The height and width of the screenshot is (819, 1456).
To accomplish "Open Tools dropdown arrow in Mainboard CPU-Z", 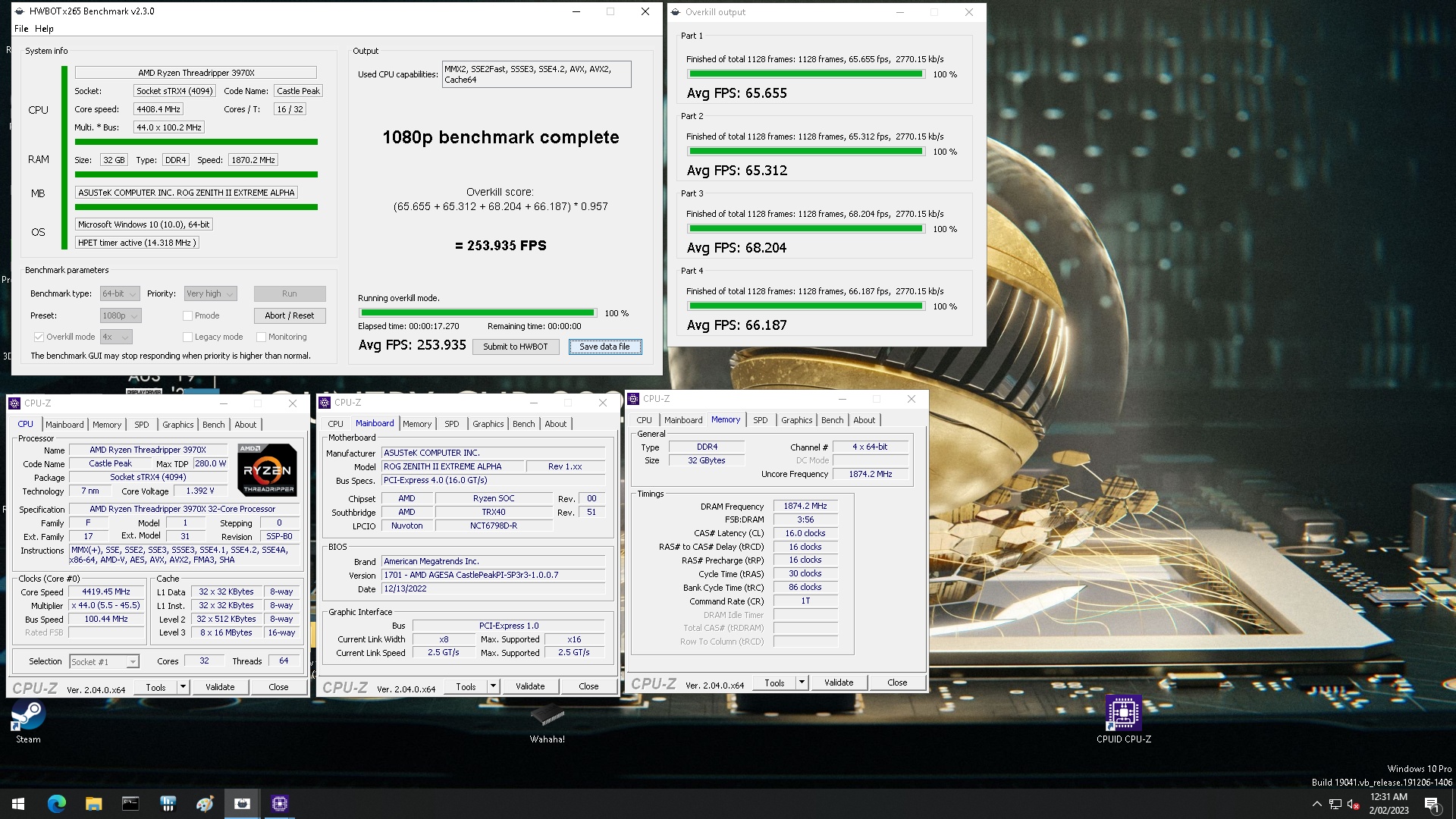I will pyautogui.click(x=493, y=686).
